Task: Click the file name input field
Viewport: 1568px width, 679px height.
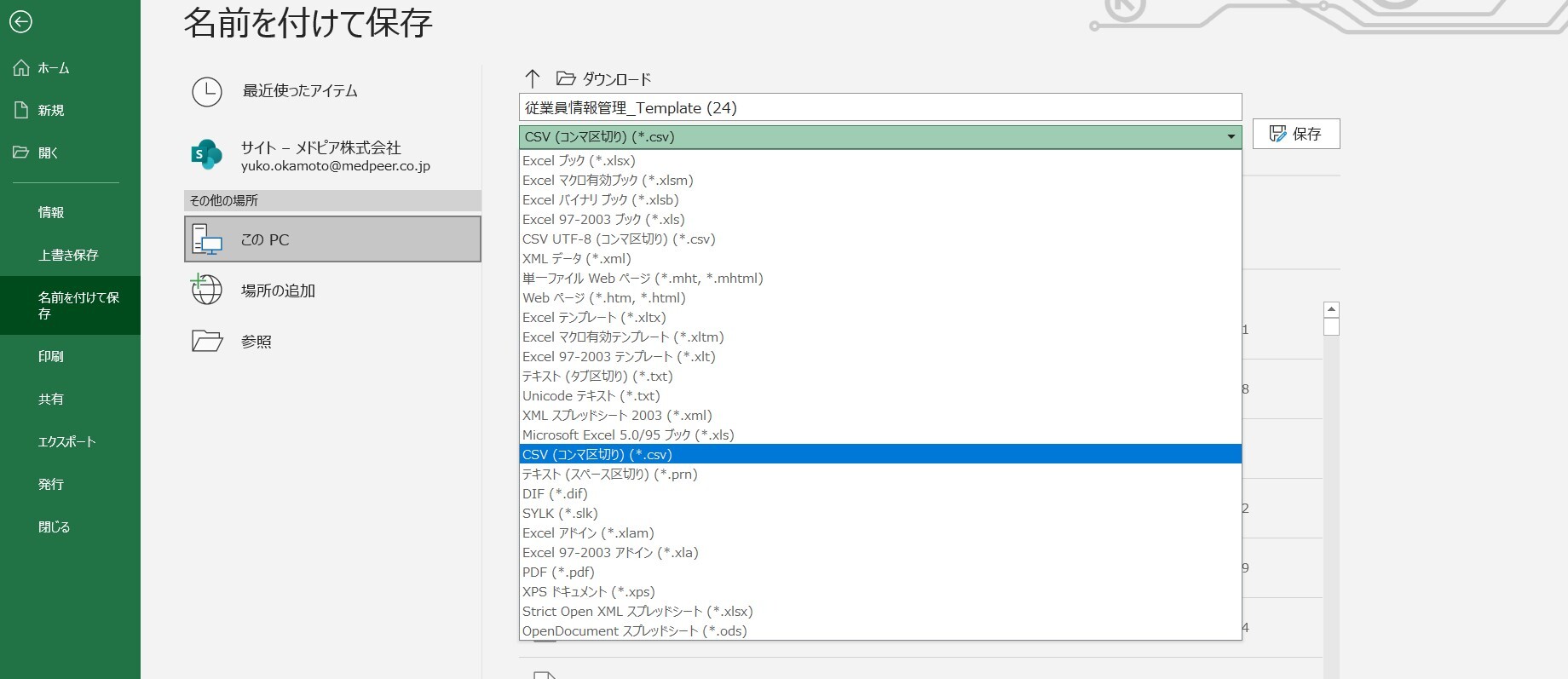Action: pyautogui.click(x=879, y=108)
